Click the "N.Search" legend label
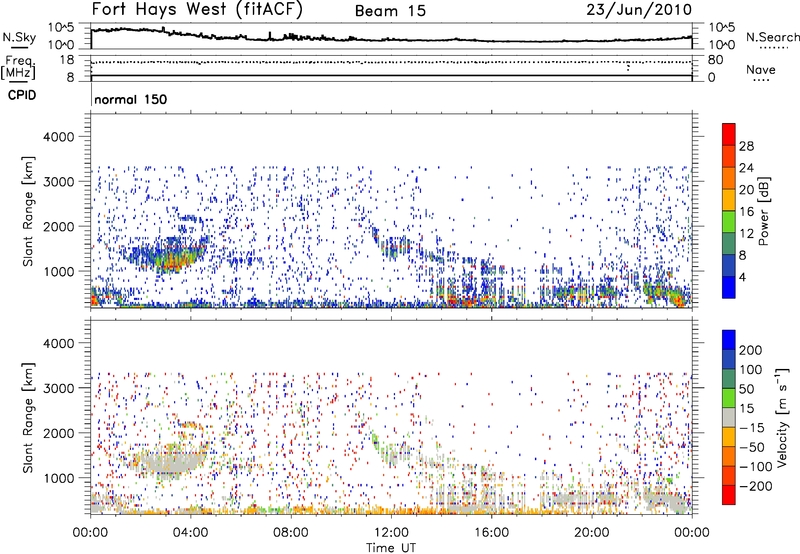The width and height of the screenshot is (800, 554). point(772,37)
